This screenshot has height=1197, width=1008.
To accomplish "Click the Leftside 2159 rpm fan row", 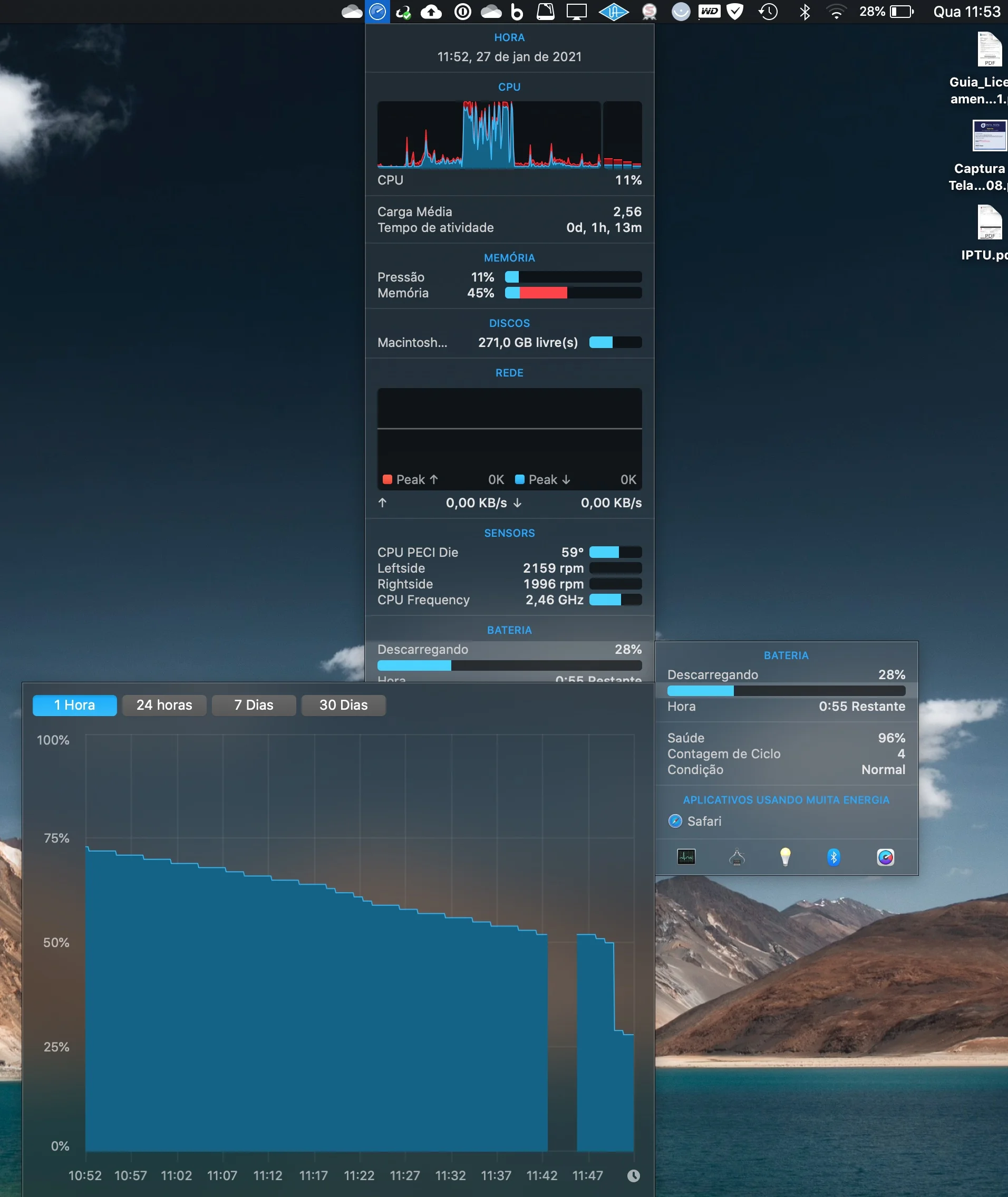I will click(x=509, y=568).
